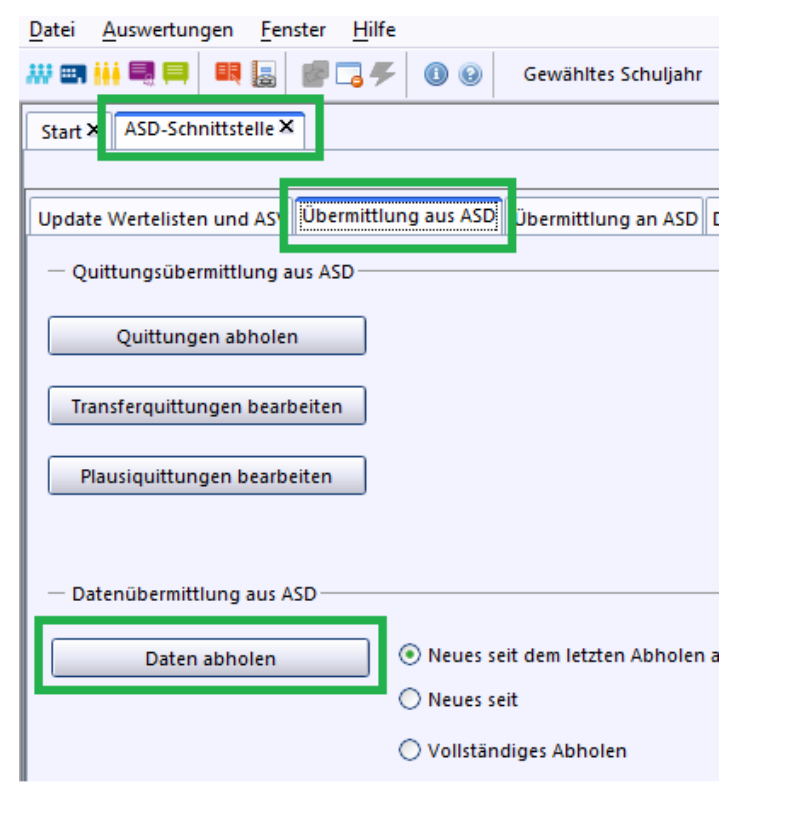Click the yellow persons toolbar icon
The image size is (810, 817).
[107, 74]
